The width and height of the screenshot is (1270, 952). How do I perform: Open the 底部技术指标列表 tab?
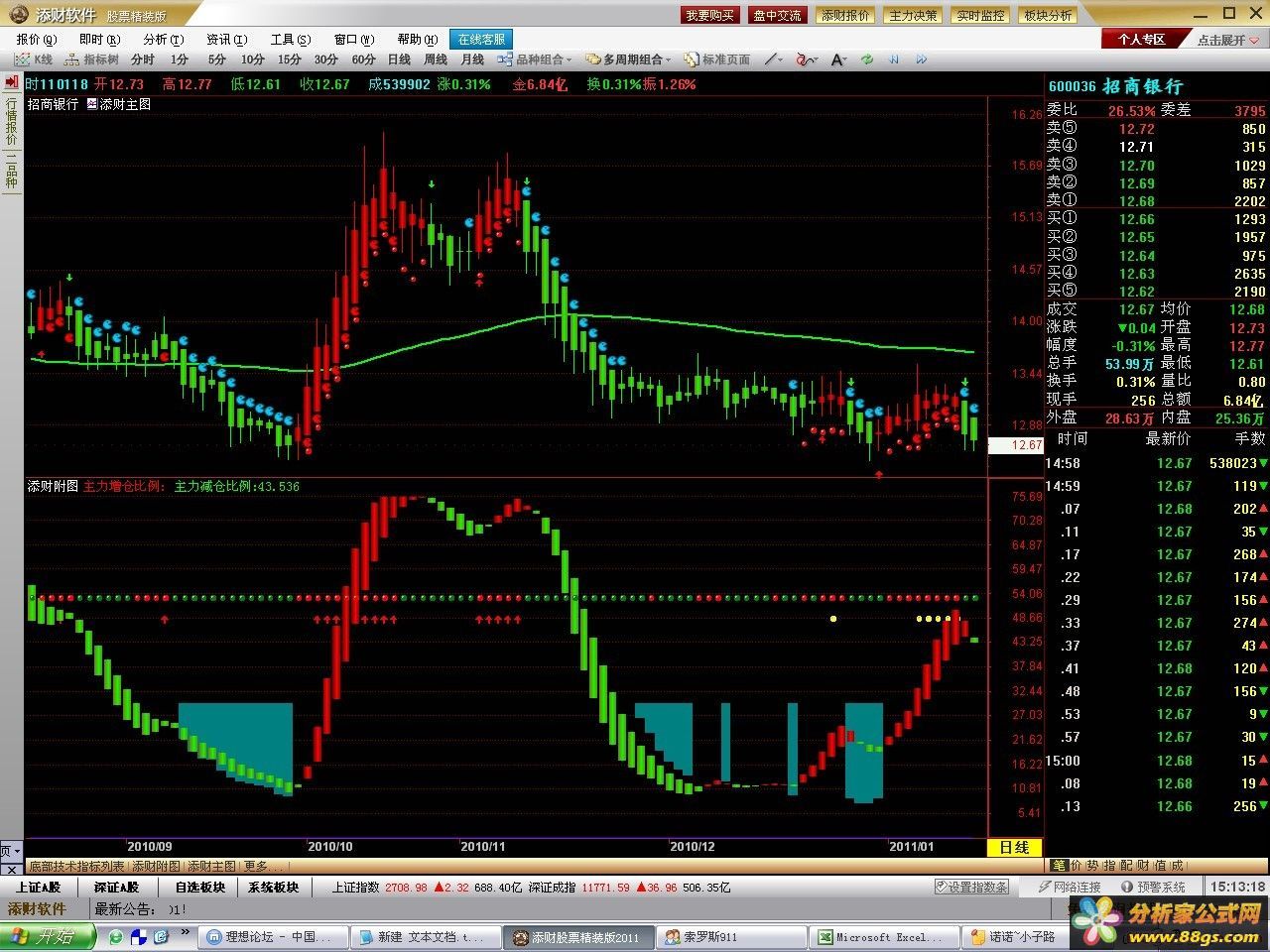(x=76, y=866)
